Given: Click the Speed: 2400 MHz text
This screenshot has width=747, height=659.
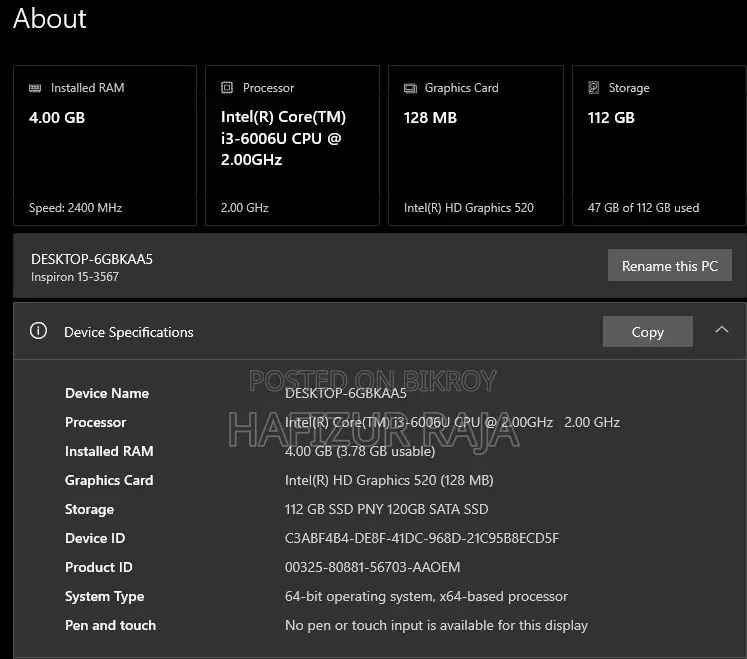Looking at the screenshot, I should (x=75, y=208).
